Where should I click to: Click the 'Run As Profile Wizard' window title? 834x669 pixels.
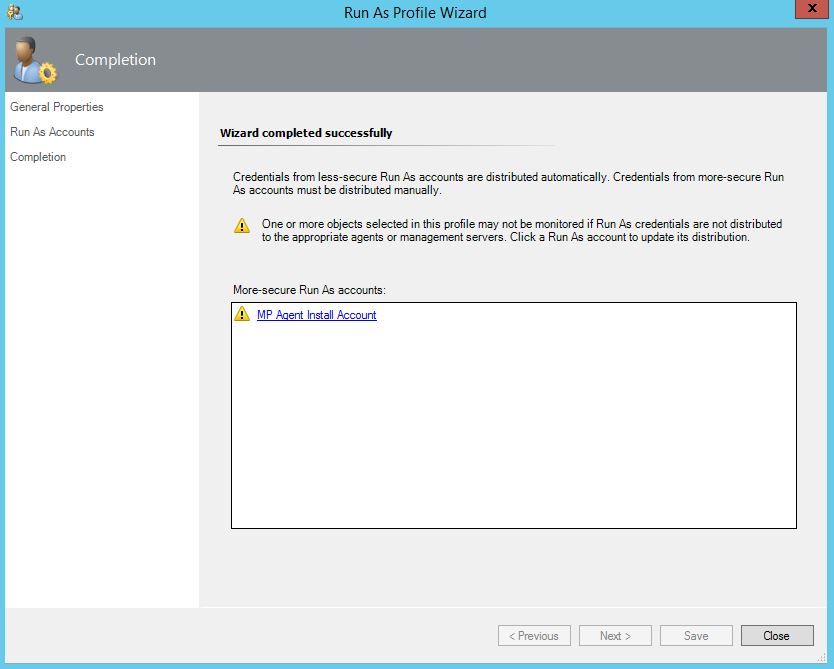coord(416,13)
